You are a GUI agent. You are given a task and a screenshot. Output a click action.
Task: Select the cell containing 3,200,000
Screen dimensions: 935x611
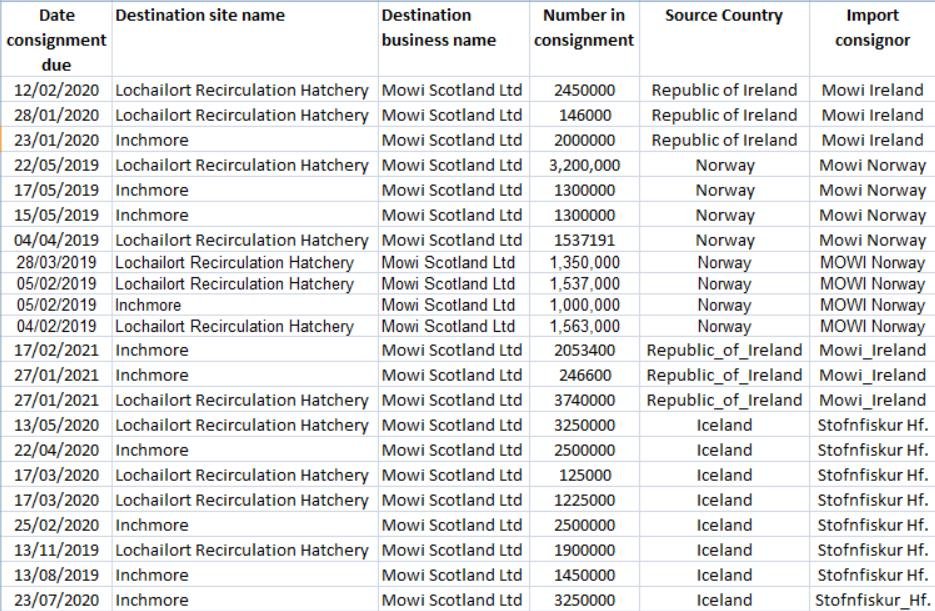coord(584,165)
